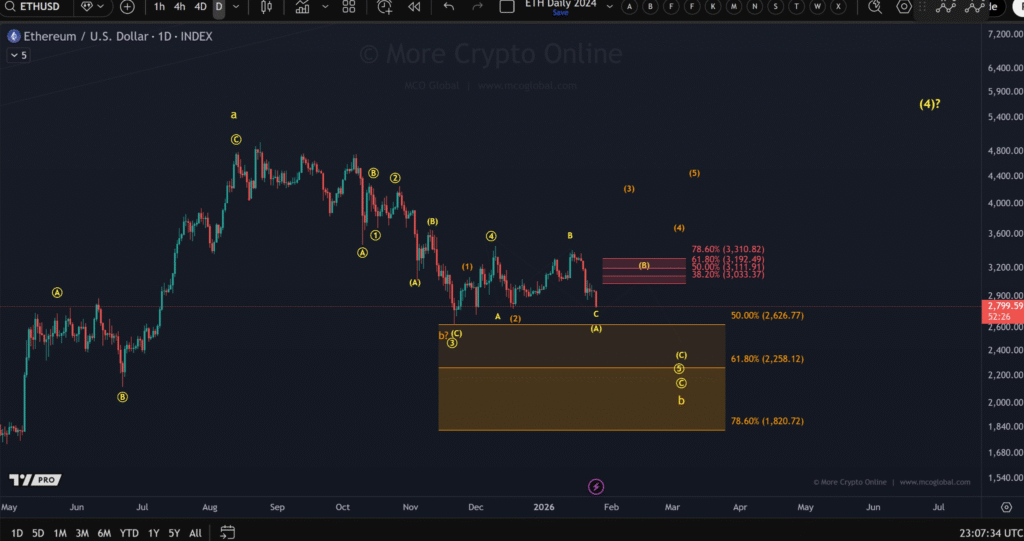Set the date range to YTD
The image size is (1024, 541).
tap(129, 533)
